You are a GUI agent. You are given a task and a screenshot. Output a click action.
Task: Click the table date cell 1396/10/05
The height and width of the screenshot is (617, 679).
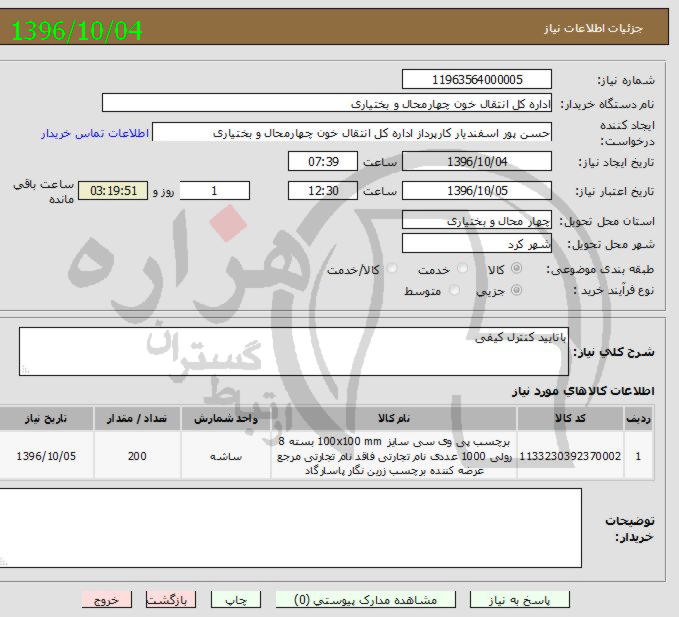pos(46,456)
